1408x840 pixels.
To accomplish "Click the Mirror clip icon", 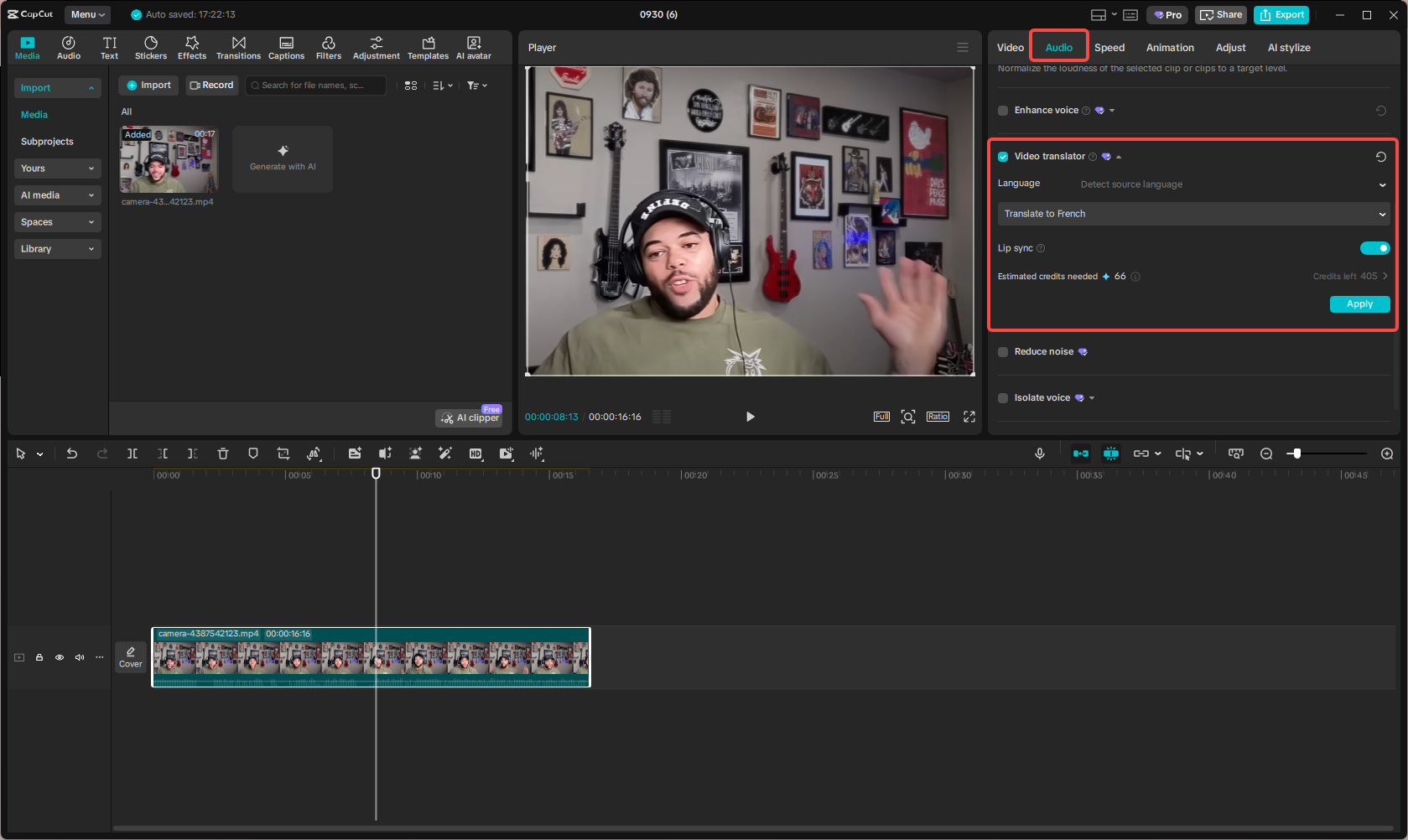I will coord(314,454).
